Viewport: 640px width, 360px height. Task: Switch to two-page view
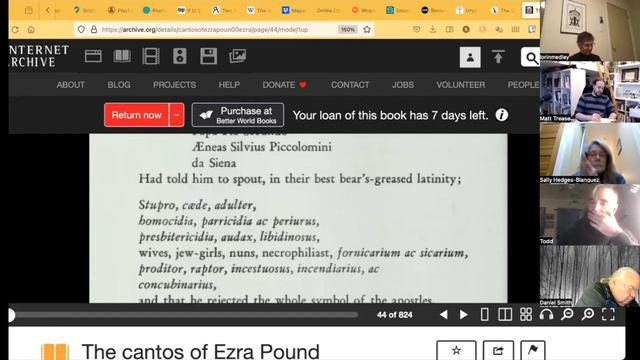[x=505, y=315]
